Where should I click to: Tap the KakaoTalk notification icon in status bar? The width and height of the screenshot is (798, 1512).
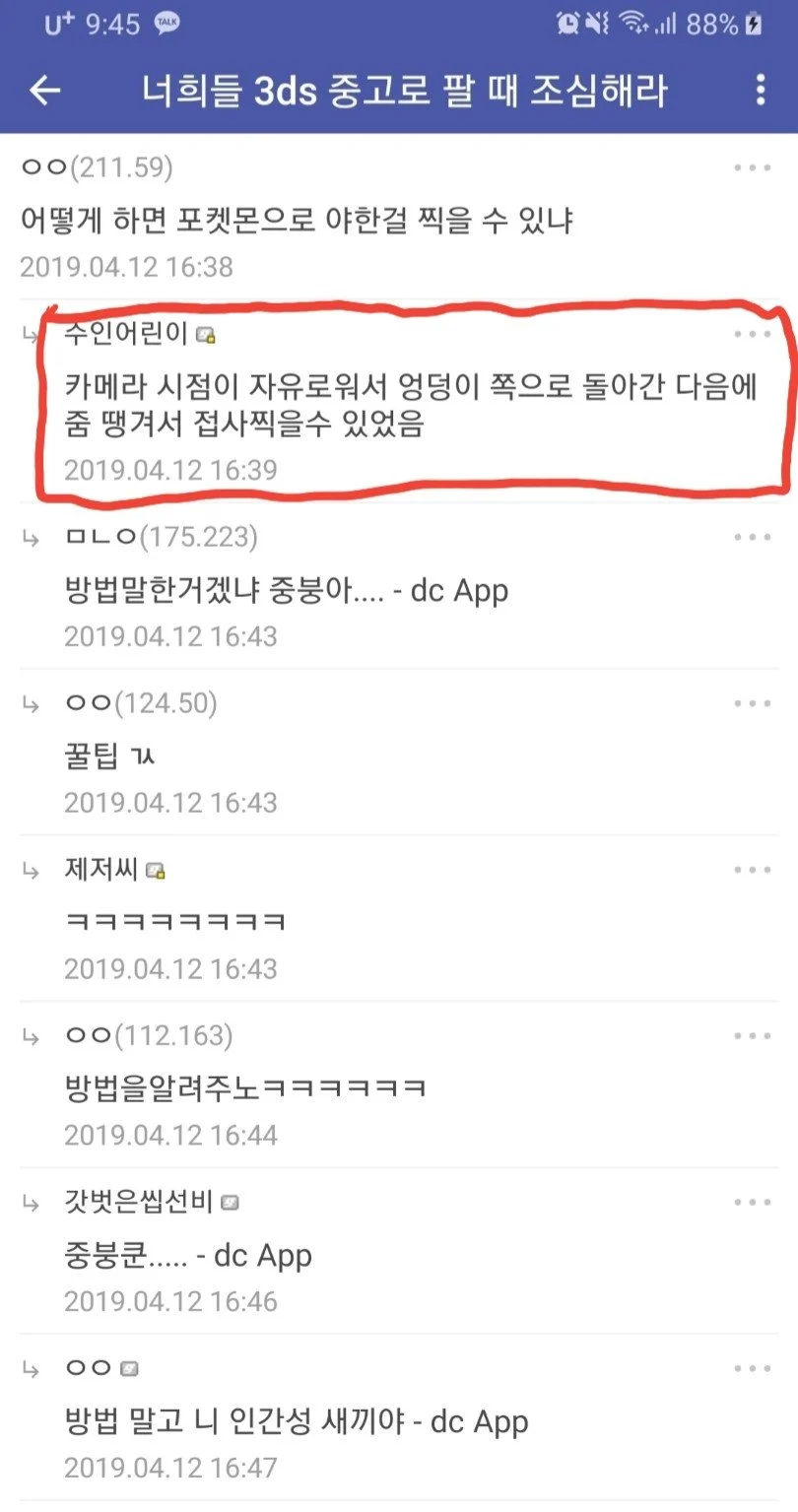pyautogui.click(x=167, y=24)
